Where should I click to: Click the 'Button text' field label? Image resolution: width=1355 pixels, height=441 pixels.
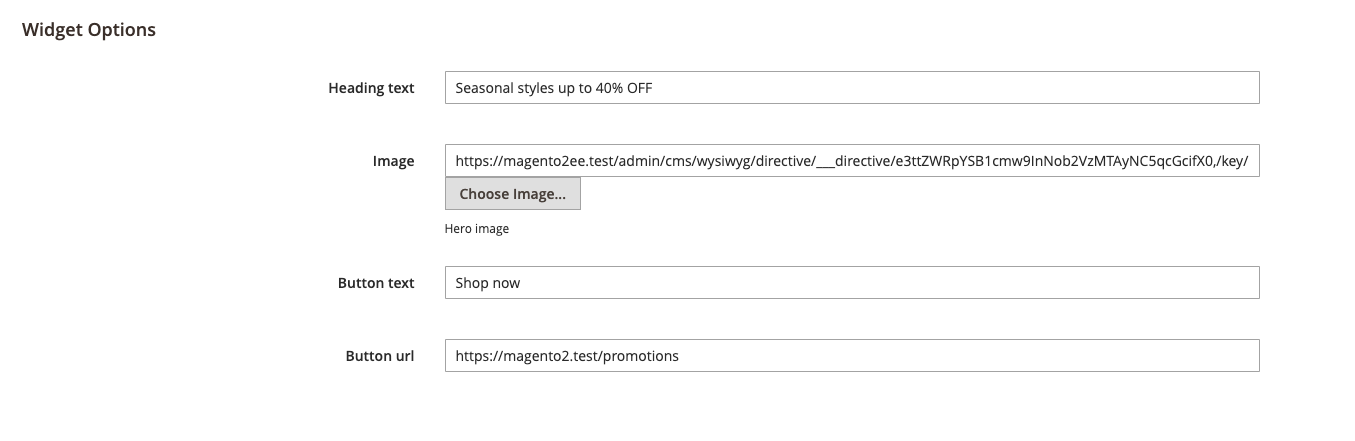[x=376, y=283]
